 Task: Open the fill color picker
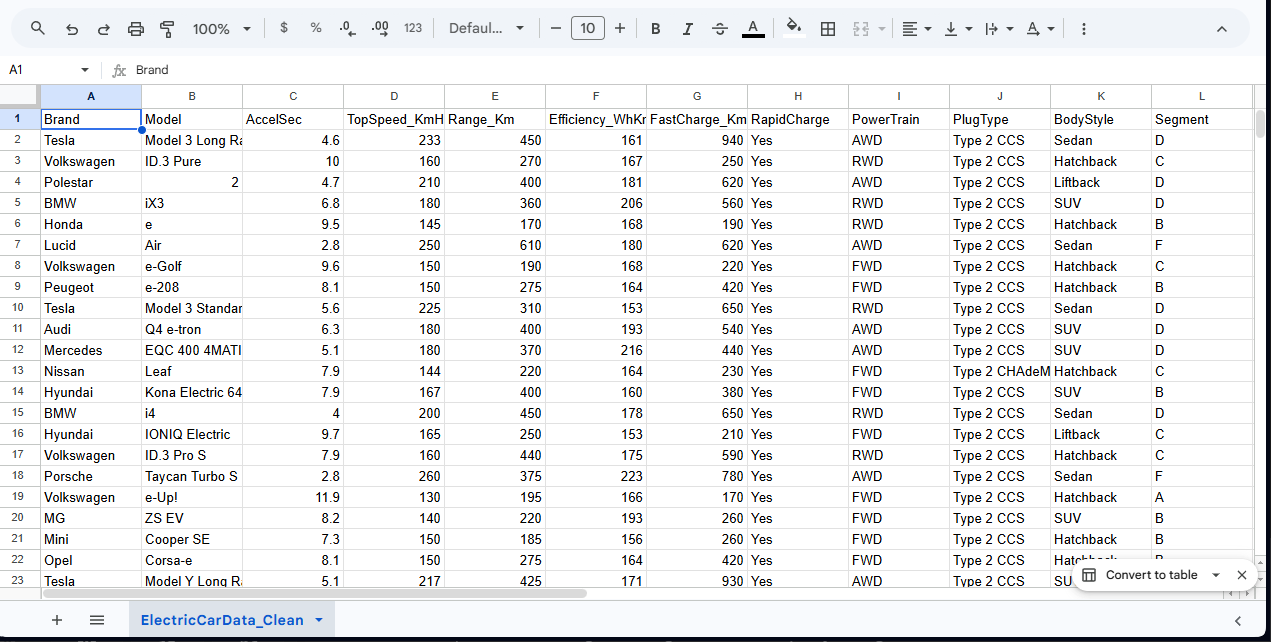tap(794, 29)
